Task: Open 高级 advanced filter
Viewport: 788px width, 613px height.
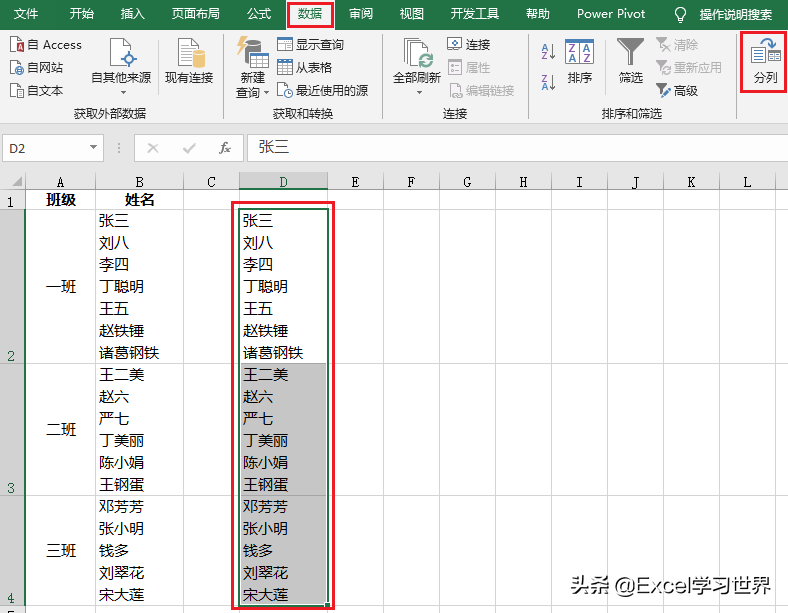Action: [677, 90]
